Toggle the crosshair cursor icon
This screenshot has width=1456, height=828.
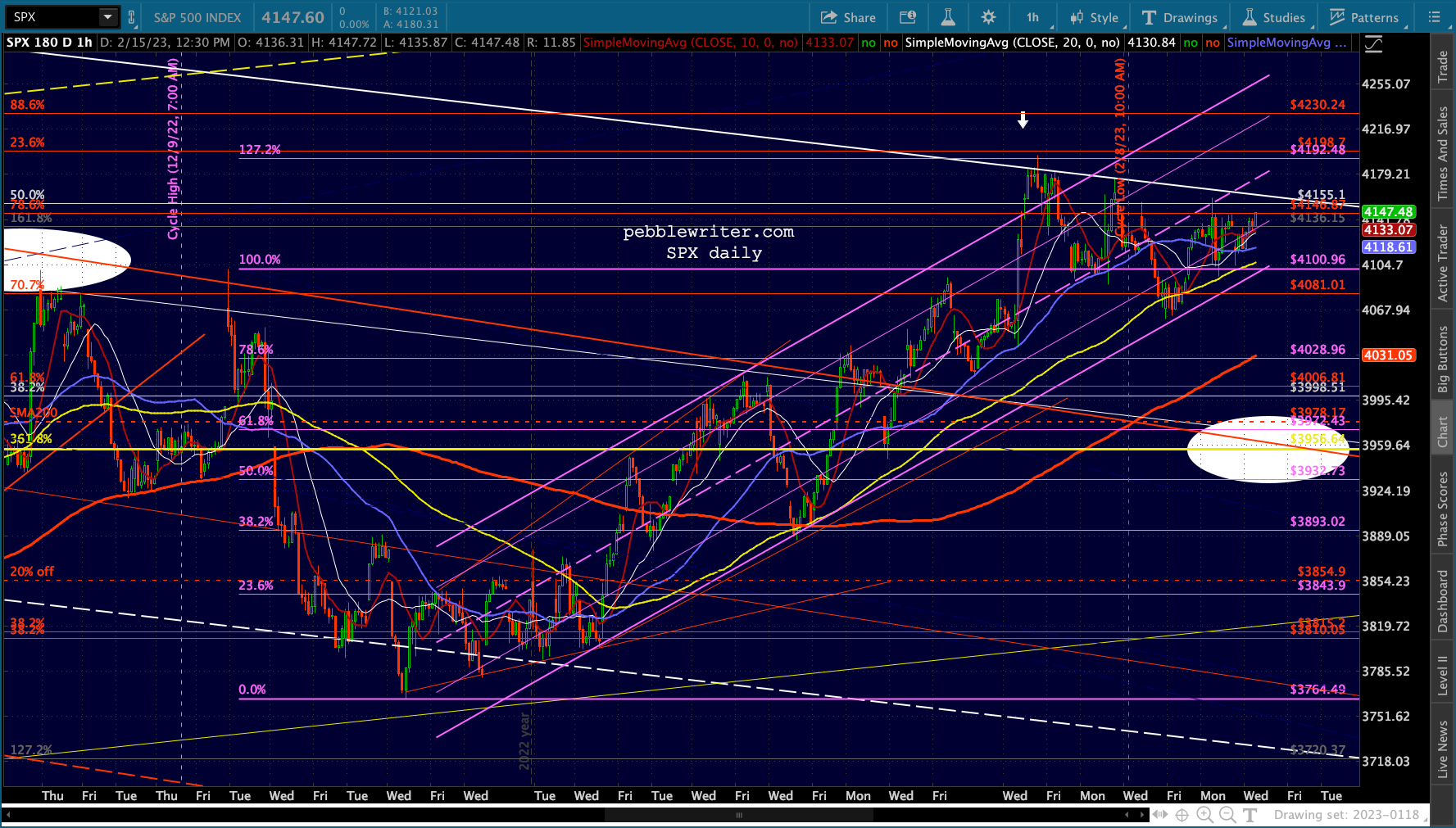[x=1182, y=815]
